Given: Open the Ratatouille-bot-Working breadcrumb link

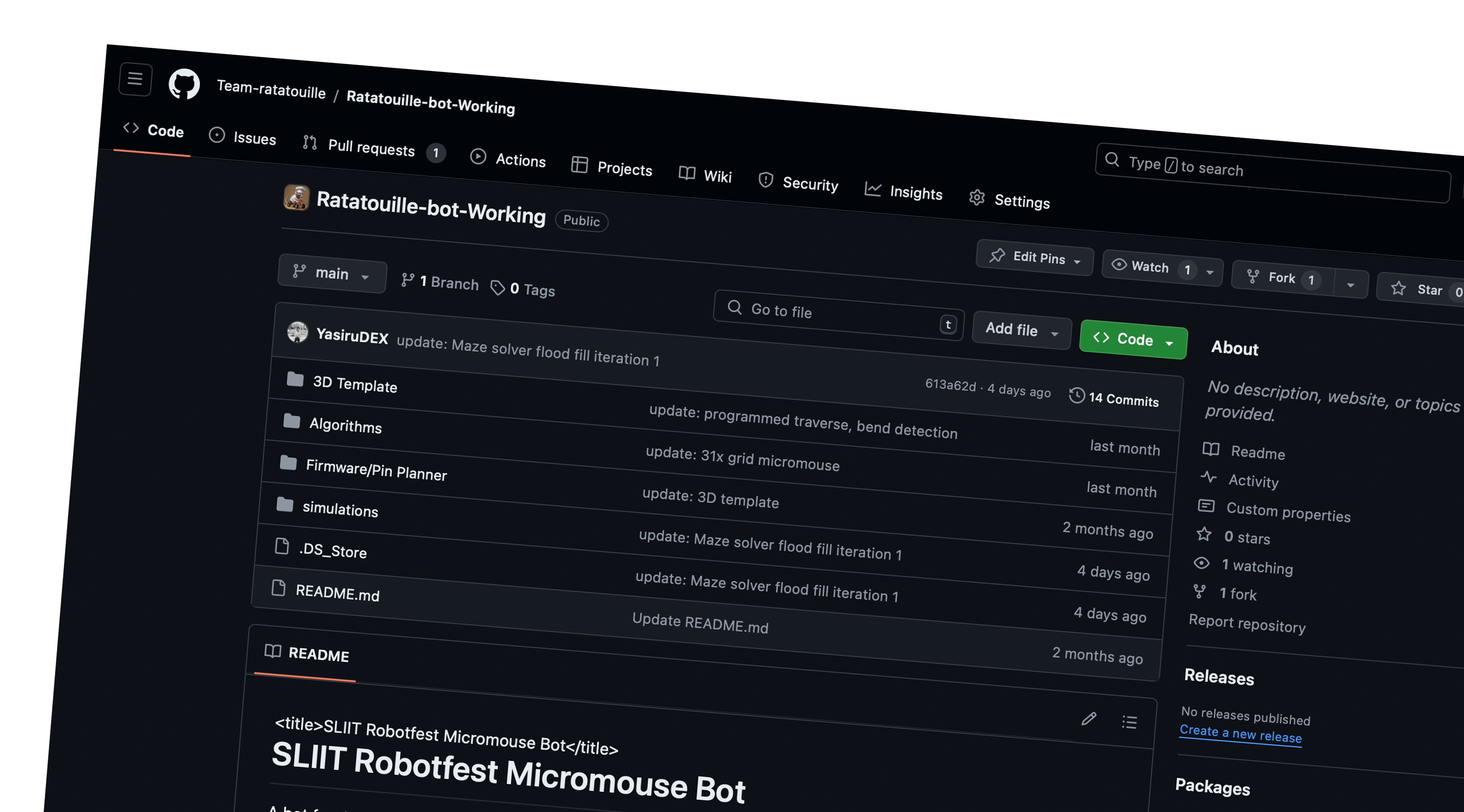Looking at the screenshot, I should (x=431, y=102).
